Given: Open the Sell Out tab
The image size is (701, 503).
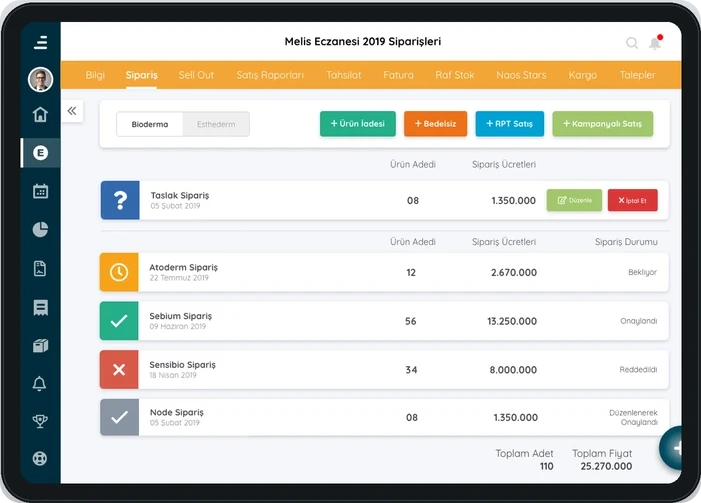Looking at the screenshot, I should click(196, 75).
